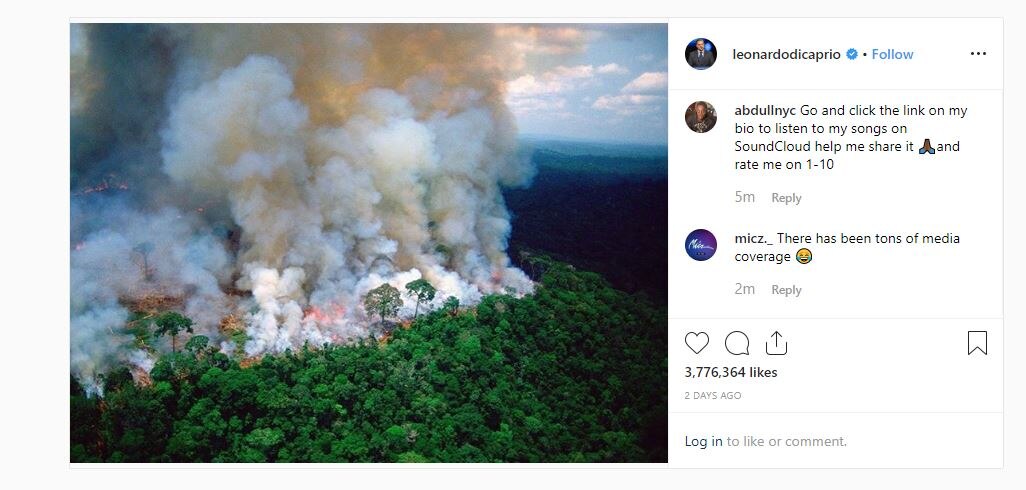Open the leonardodicaprio username link

pos(788,54)
